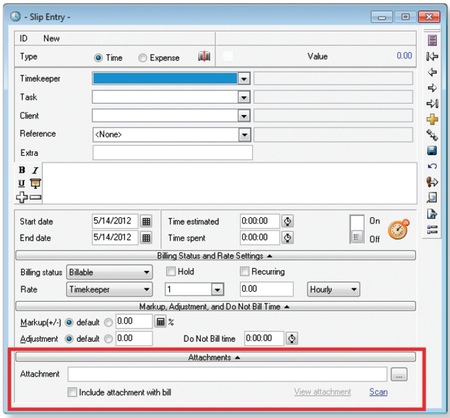Click clock icon next to Time spent
The image size is (450, 418).
[x=287, y=238]
